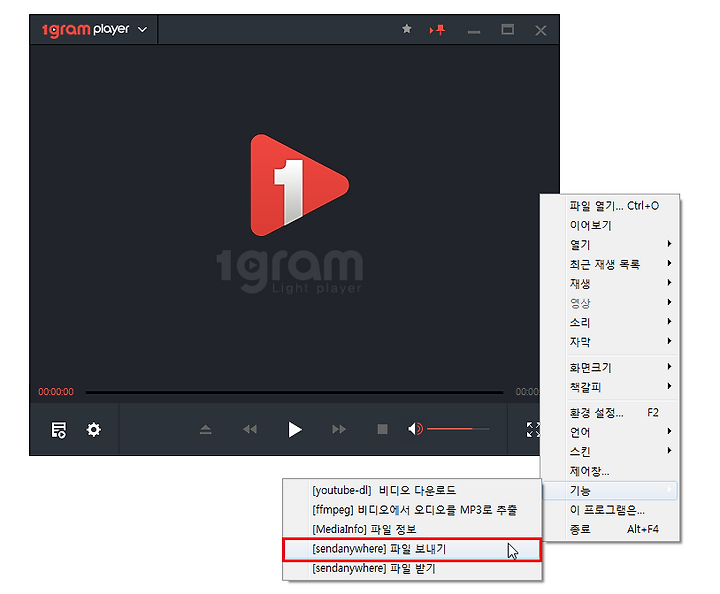The width and height of the screenshot is (720, 594).
Task: Expand the 열기 submenu
Action: point(610,244)
